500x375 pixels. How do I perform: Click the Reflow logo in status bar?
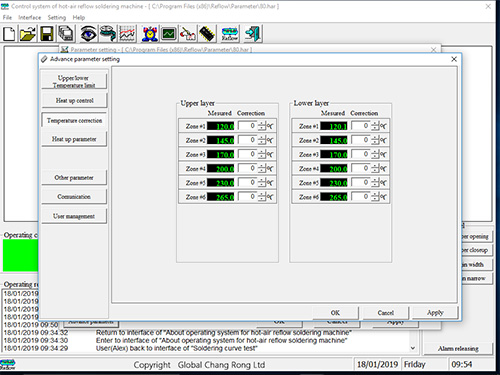pos(7,364)
